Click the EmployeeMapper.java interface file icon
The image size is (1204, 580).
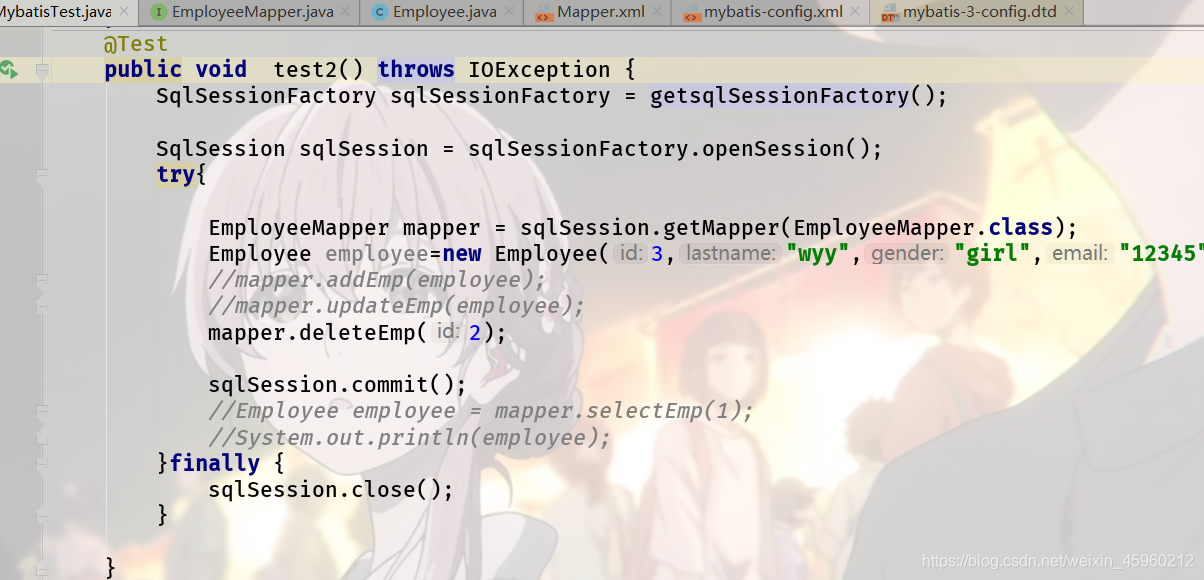158,13
